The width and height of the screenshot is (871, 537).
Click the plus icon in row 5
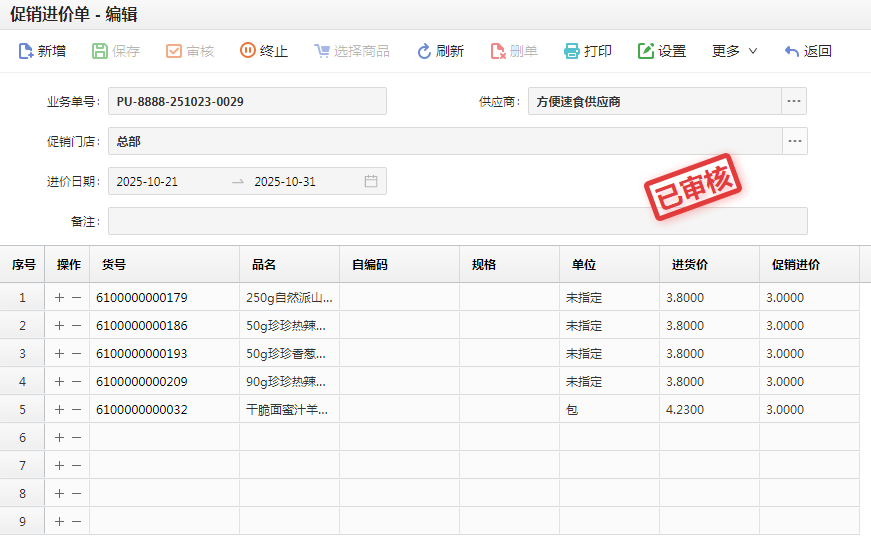pos(59,410)
